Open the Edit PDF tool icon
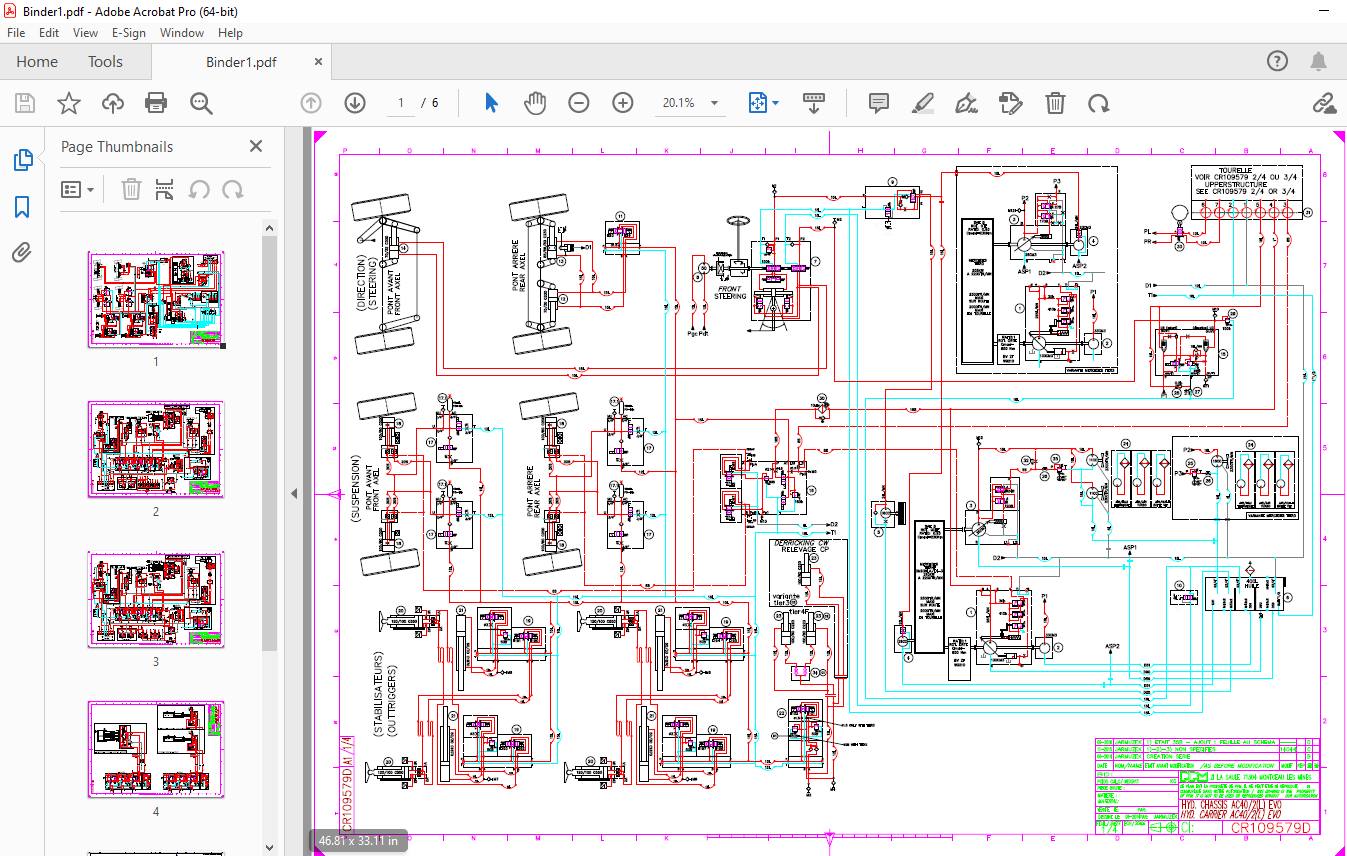The image size is (1347, 856). pos(1010,103)
